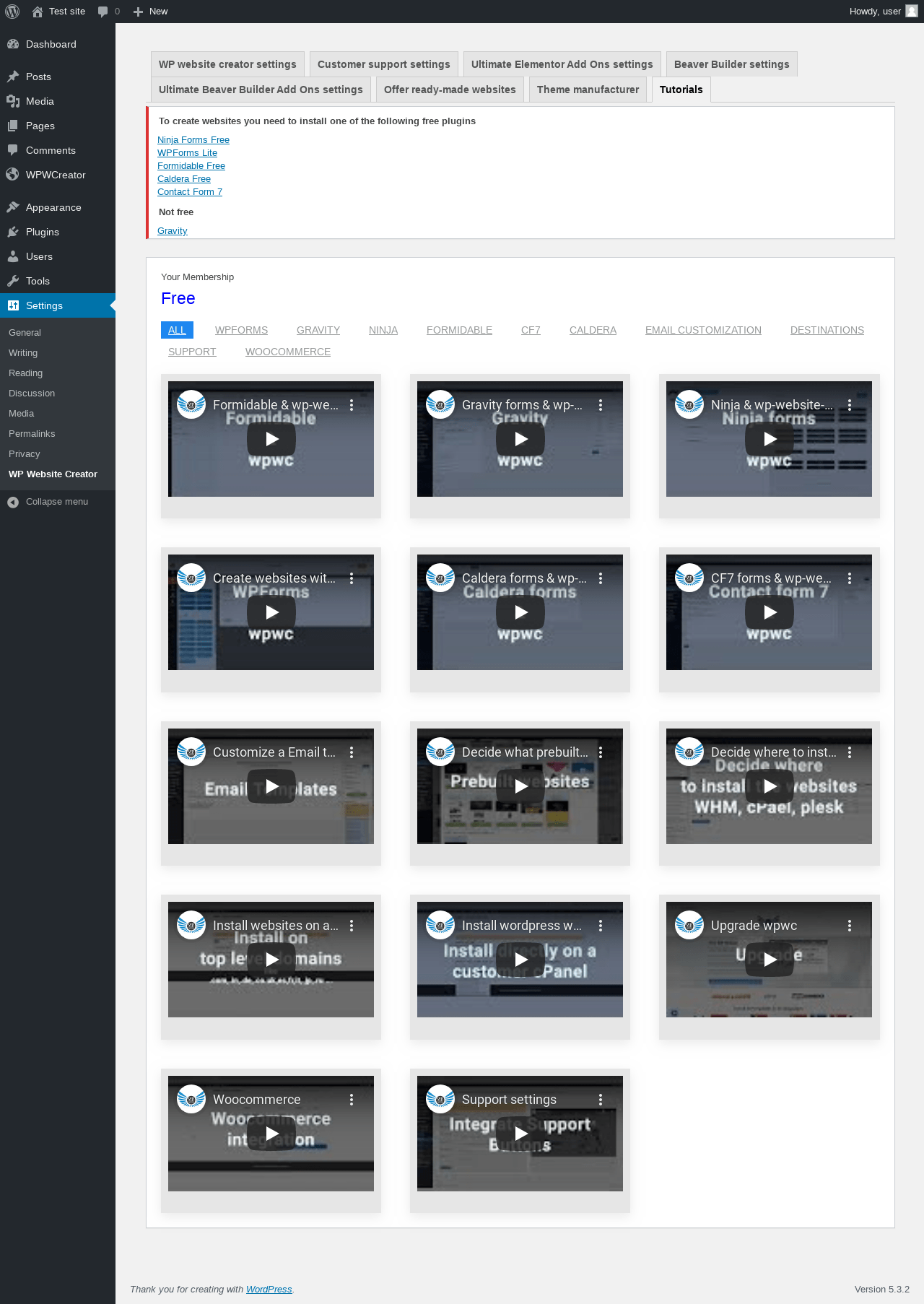The width and height of the screenshot is (924, 1304).
Task: Click the WPWCreator globe icon in sidebar
Action: point(13,175)
